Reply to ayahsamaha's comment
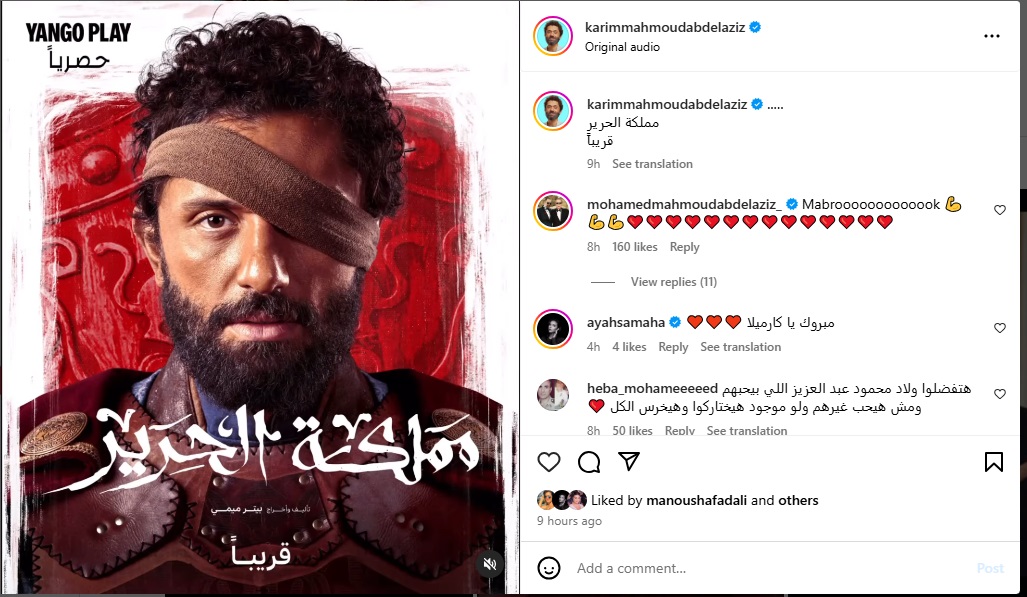1027x597 pixels. click(673, 347)
